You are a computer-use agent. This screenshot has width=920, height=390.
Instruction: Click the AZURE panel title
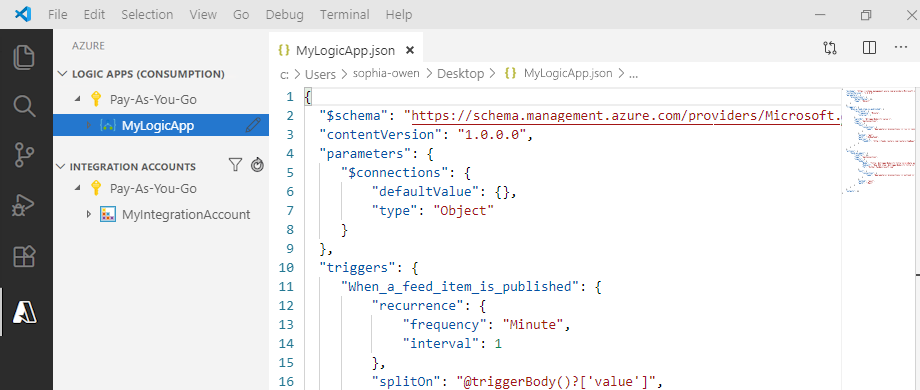pos(88,46)
